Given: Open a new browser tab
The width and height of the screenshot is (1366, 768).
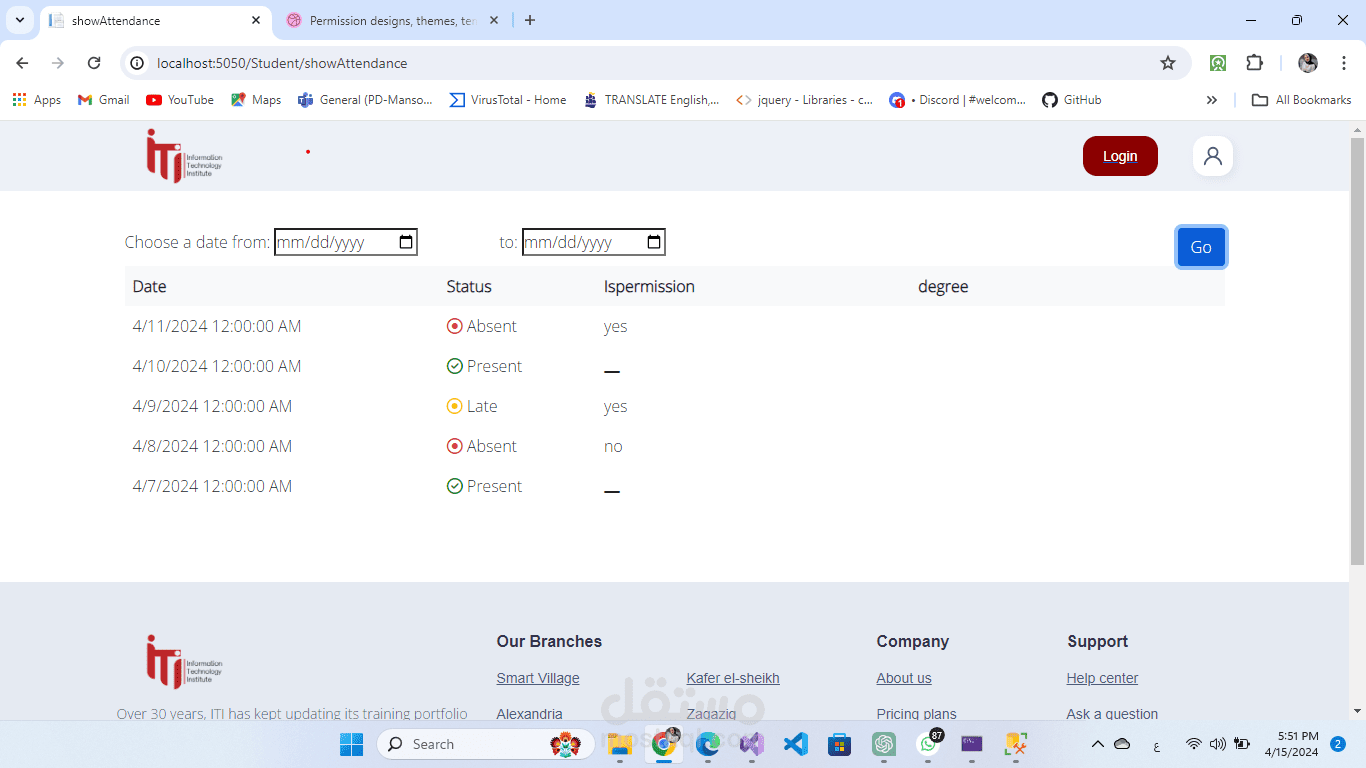Looking at the screenshot, I should [530, 20].
